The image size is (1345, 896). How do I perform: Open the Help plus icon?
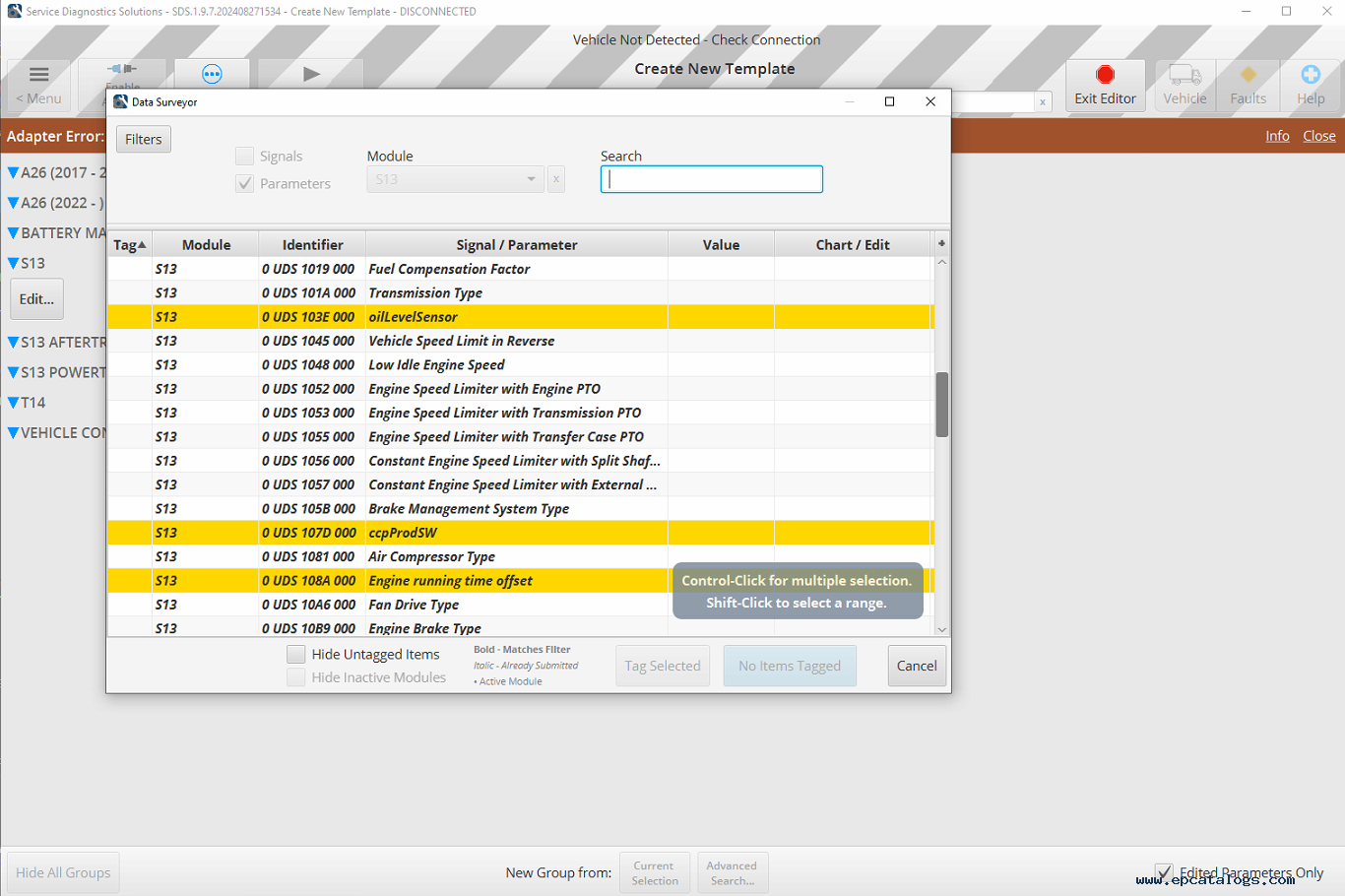[x=1310, y=75]
